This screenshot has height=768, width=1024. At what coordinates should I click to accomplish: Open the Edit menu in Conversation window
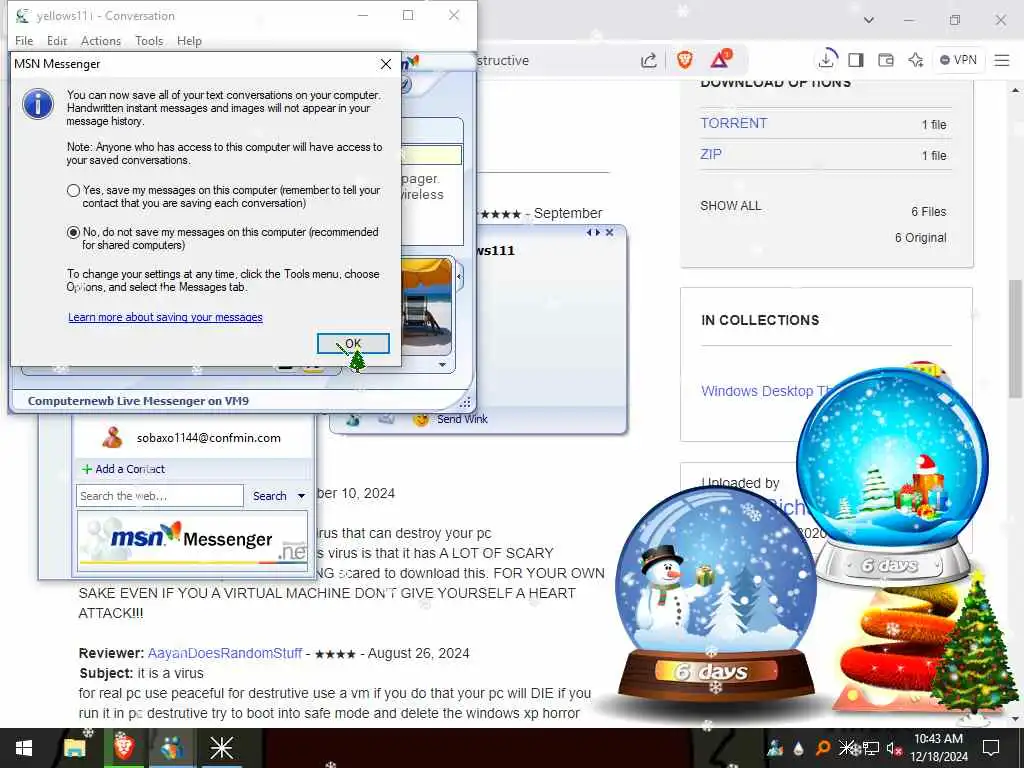click(x=57, y=40)
